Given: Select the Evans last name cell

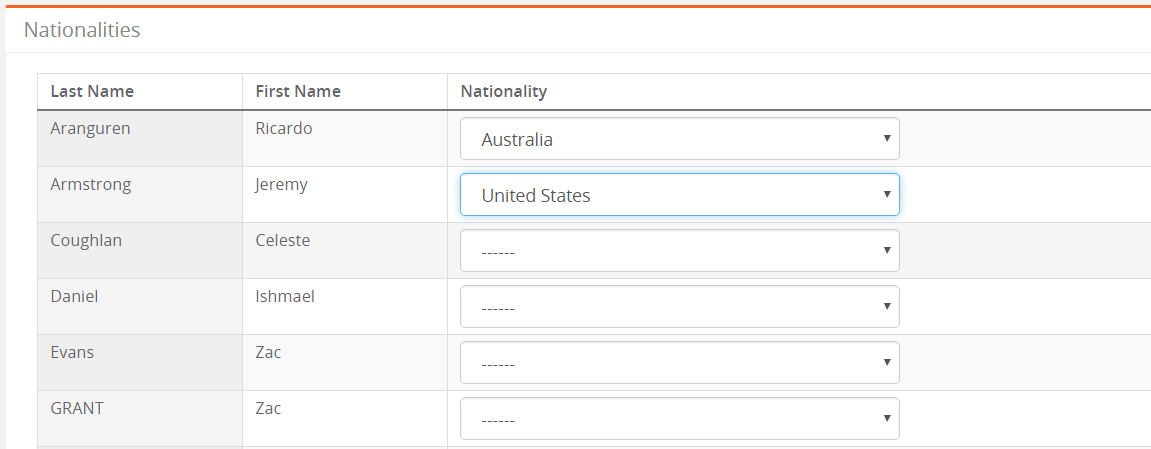Looking at the screenshot, I should (x=139, y=362).
